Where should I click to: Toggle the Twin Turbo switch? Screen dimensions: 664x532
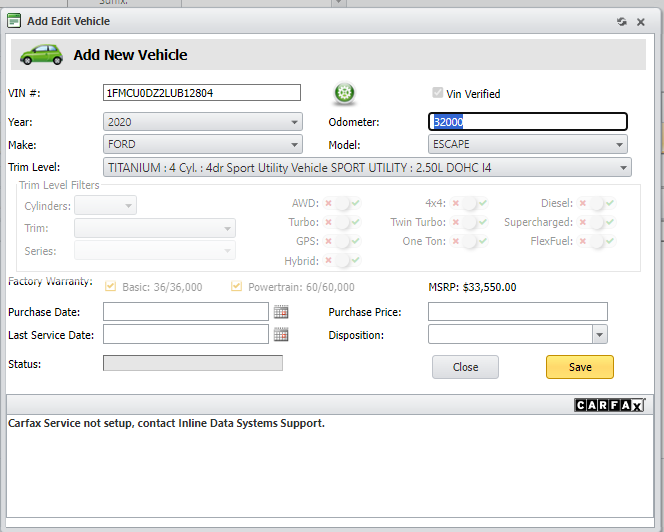[x=469, y=222]
